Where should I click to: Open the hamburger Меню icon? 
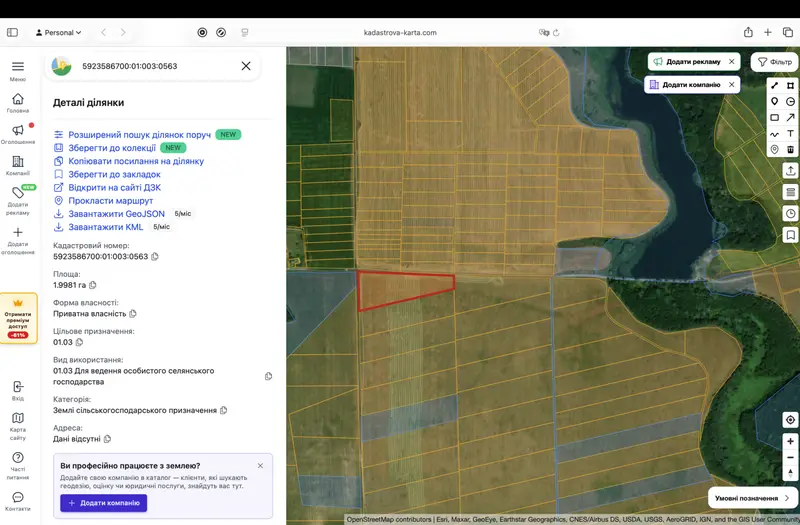coord(18,66)
